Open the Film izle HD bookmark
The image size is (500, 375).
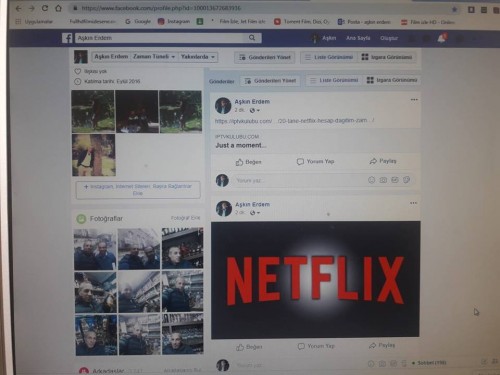[428, 22]
